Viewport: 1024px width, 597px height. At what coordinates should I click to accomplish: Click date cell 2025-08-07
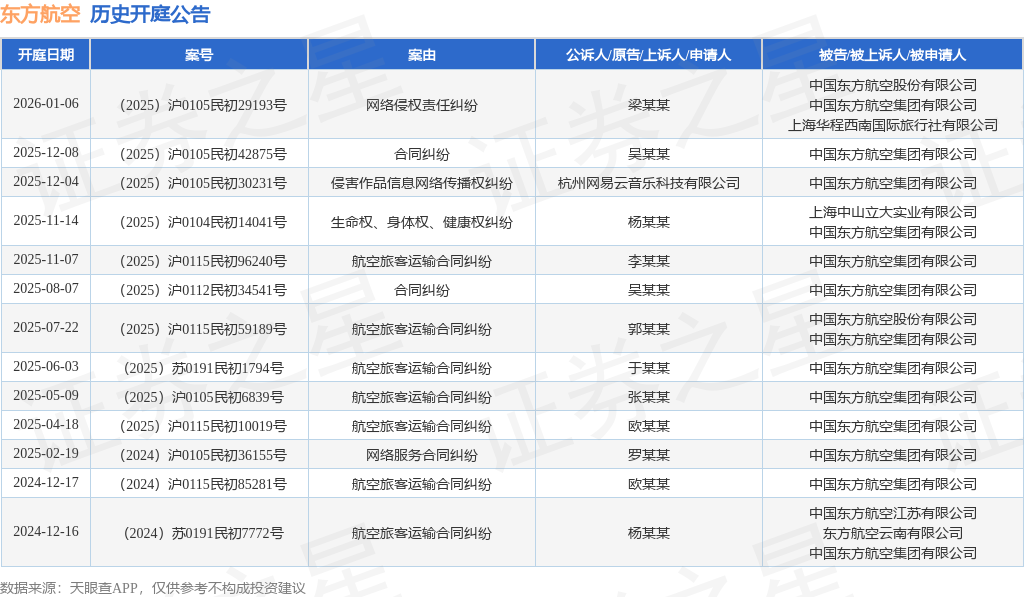click(46, 289)
